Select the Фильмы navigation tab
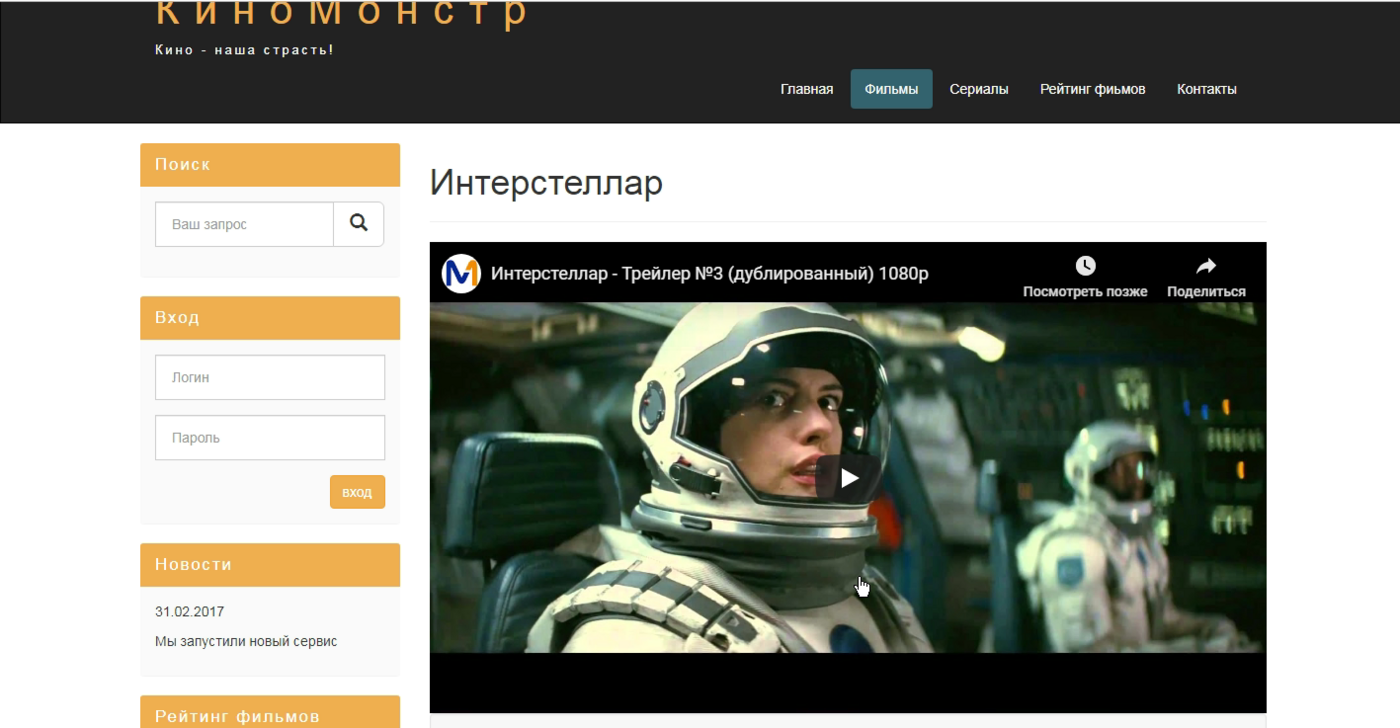1400x728 pixels. [891, 89]
